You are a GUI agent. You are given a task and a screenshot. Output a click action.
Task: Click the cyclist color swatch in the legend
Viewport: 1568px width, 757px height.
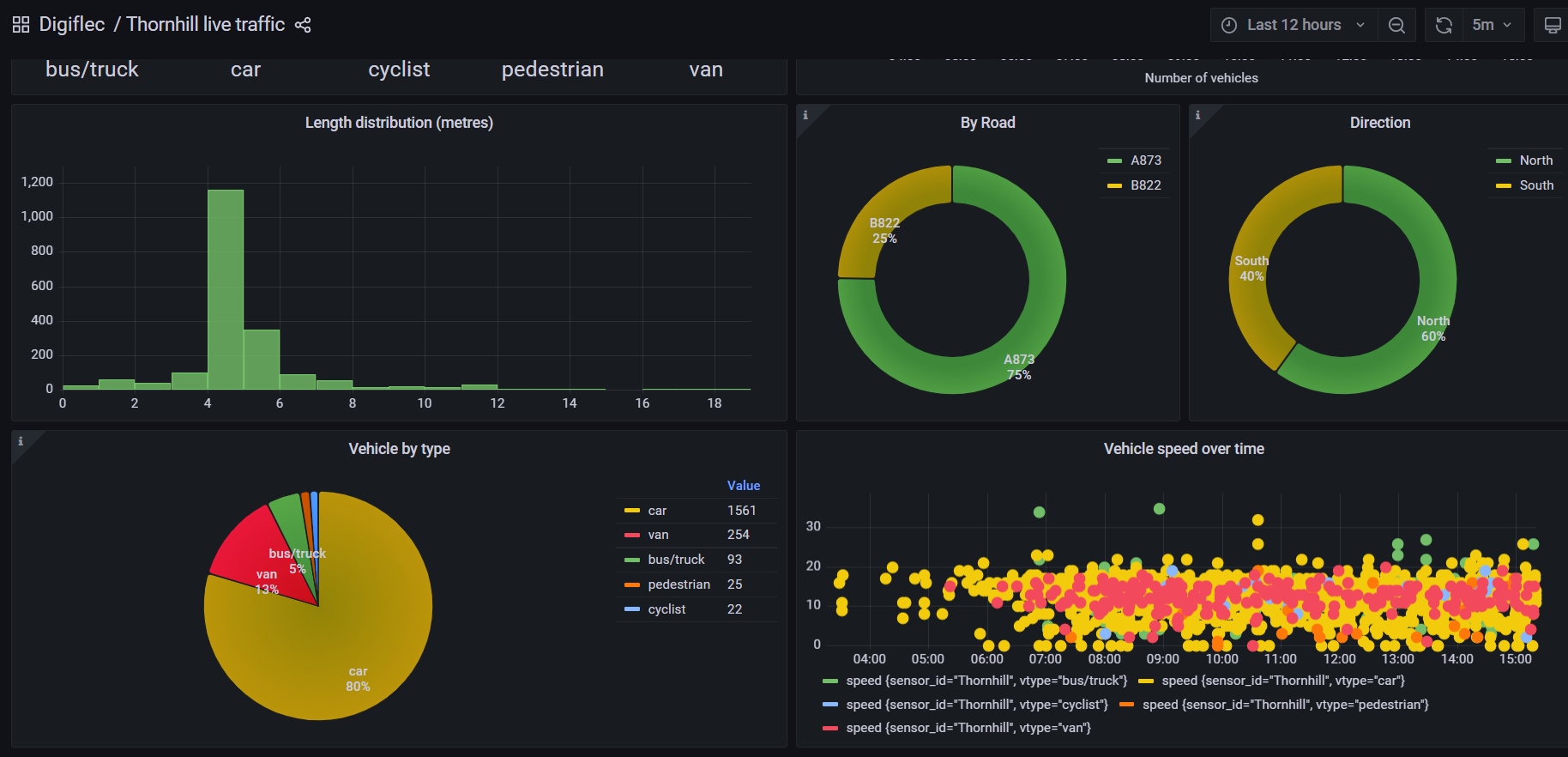click(632, 609)
